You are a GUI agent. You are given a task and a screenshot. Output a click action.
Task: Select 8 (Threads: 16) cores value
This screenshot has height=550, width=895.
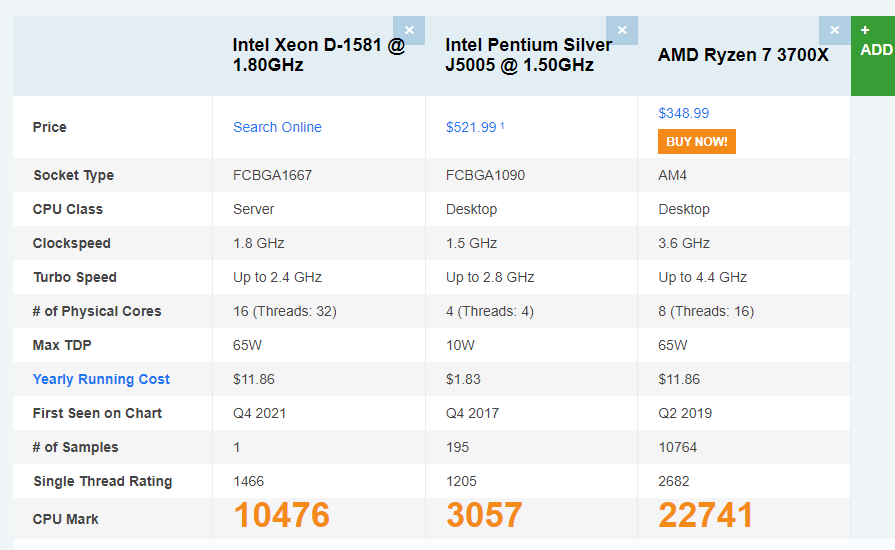point(706,312)
